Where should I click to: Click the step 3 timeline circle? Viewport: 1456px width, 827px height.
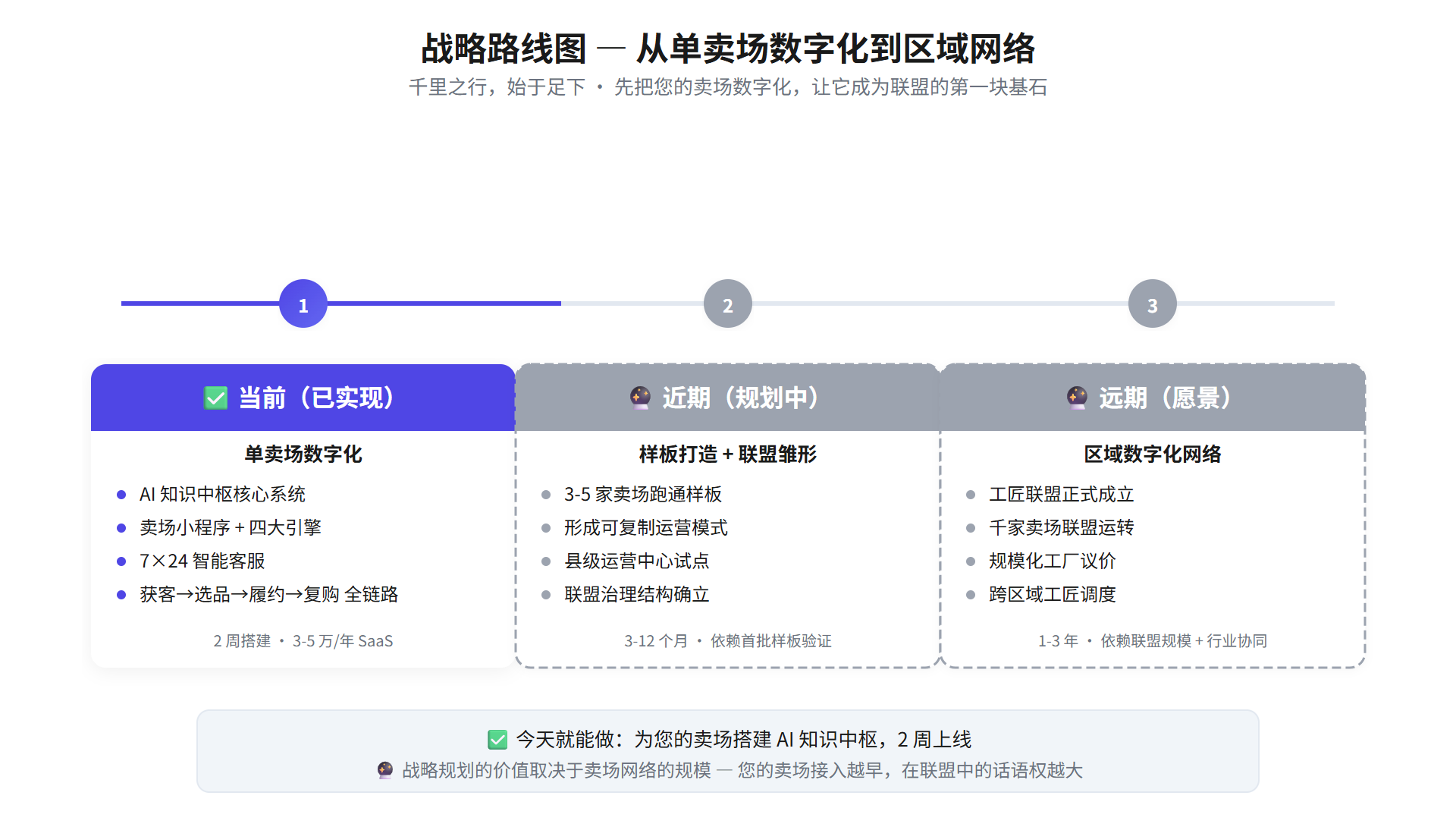[1153, 303]
